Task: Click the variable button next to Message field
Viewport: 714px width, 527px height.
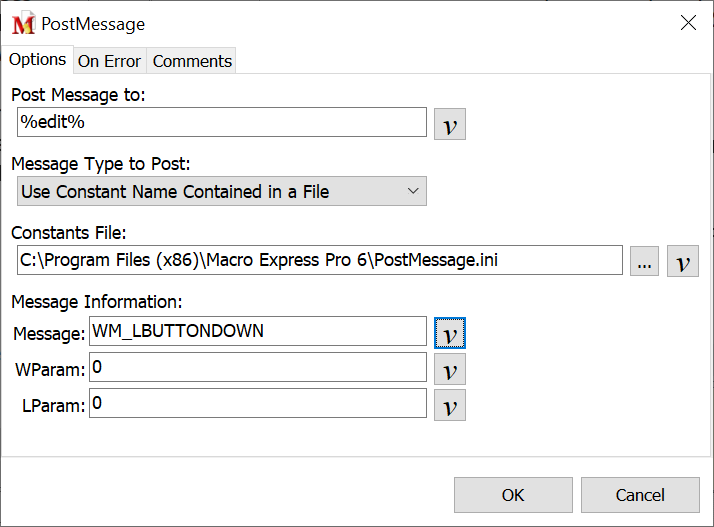Action: coord(450,332)
